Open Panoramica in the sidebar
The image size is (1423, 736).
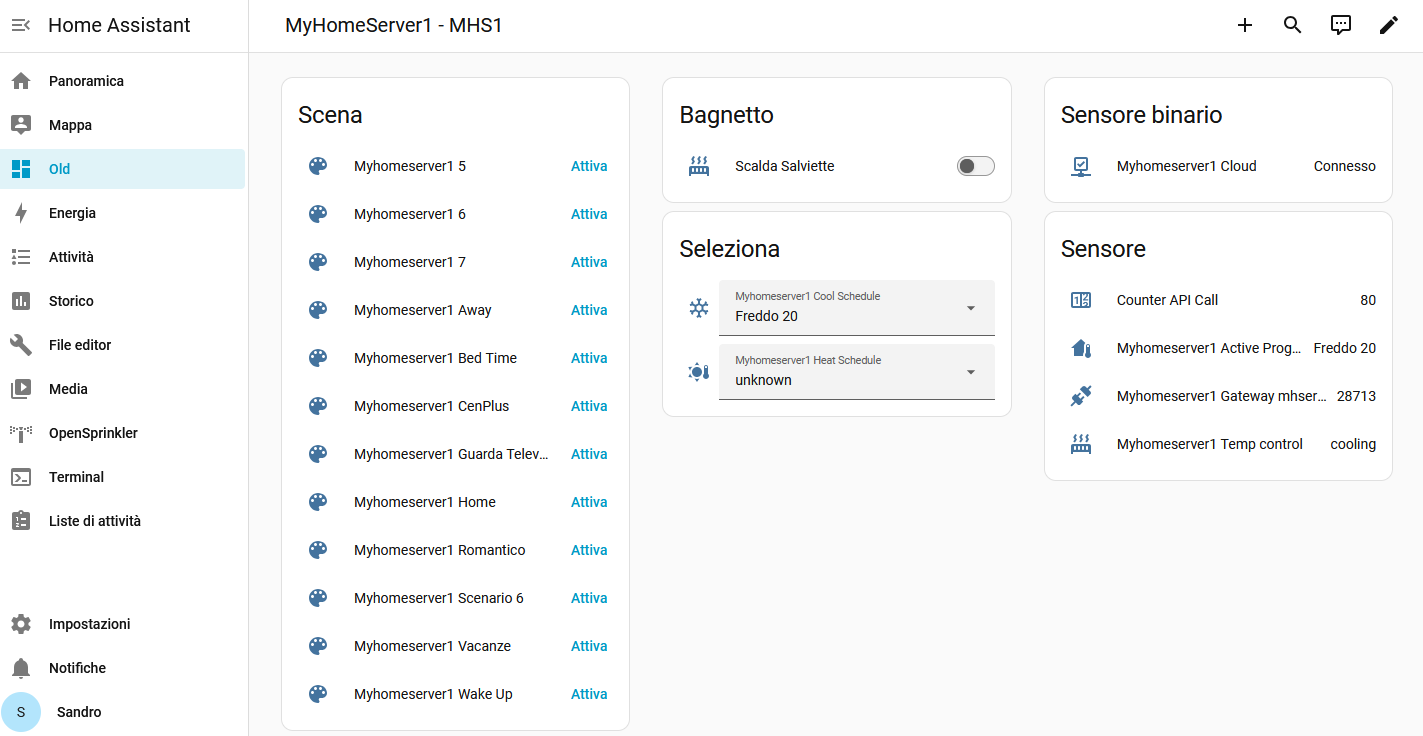coord(124,81)
